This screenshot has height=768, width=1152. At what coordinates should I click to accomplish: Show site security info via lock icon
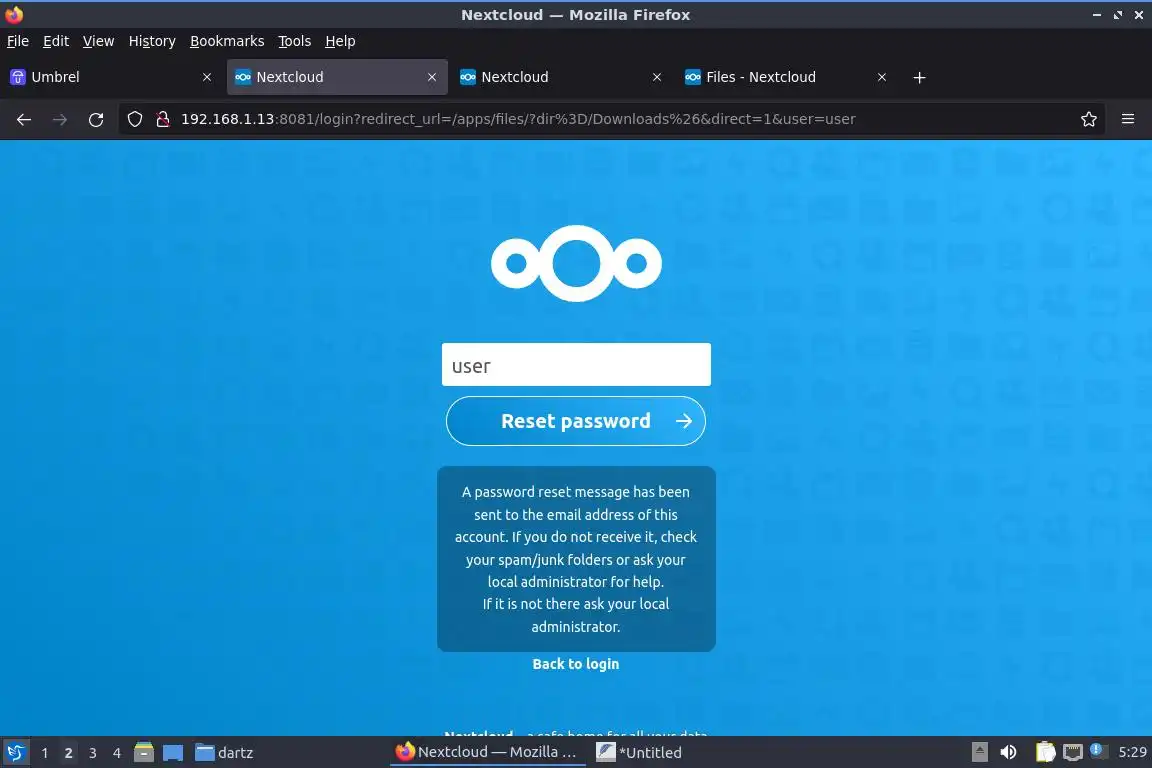tap(162, 119)
